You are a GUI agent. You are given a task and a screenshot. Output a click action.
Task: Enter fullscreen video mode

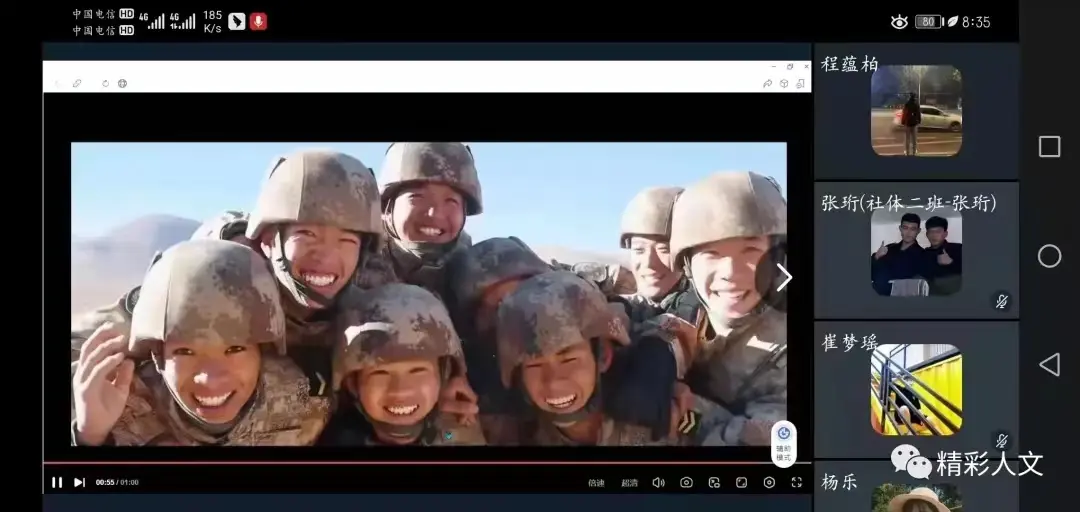797,482
